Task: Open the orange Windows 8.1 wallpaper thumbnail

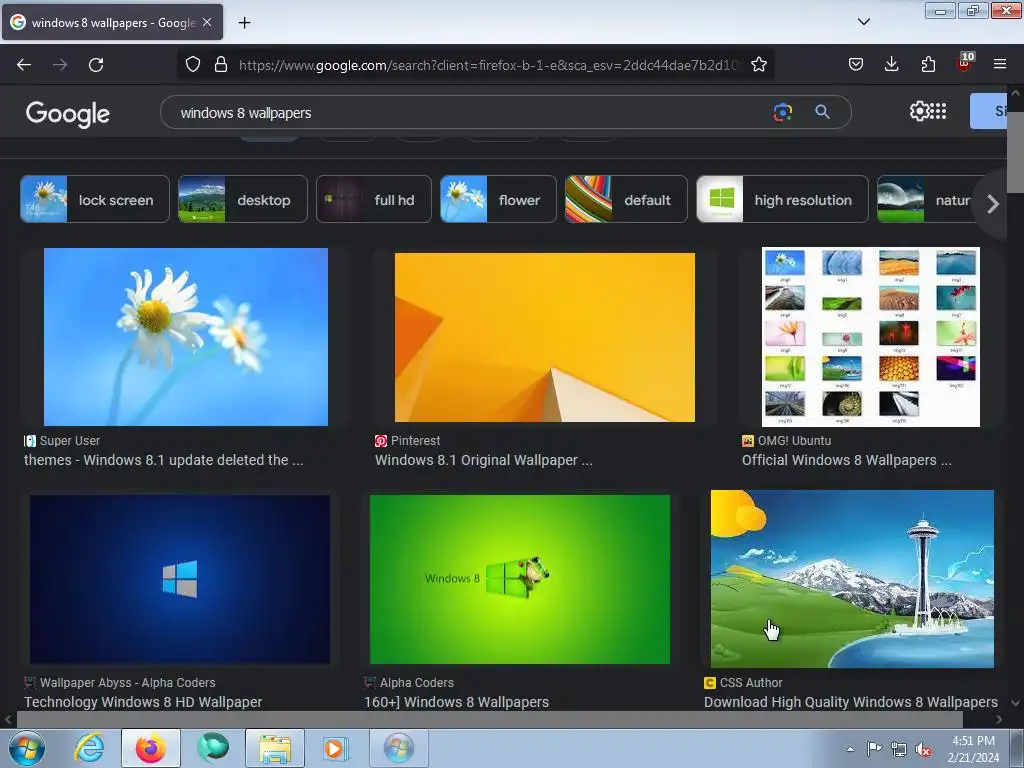Action: [545, 337]
